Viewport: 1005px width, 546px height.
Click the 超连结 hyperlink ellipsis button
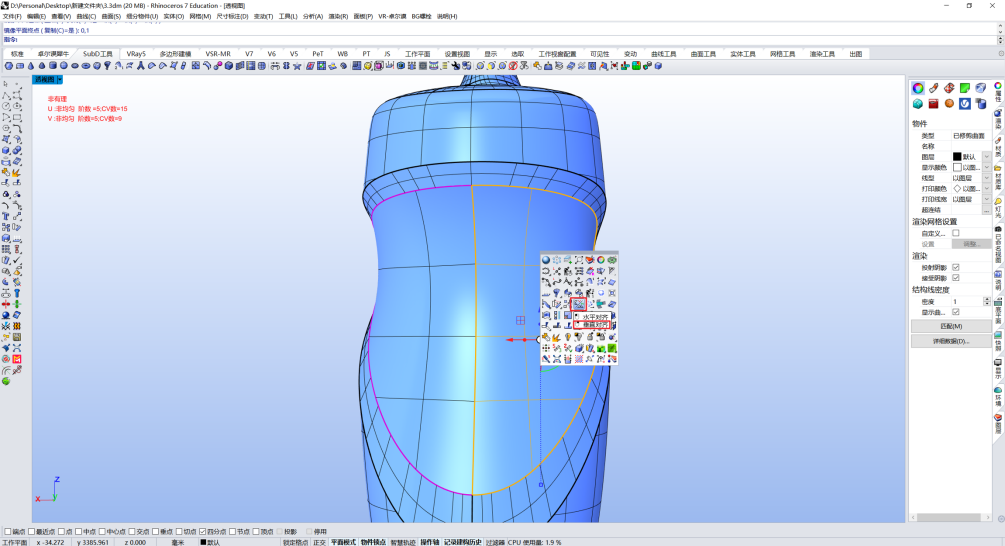pyautogui.click(x=986, y=210)
